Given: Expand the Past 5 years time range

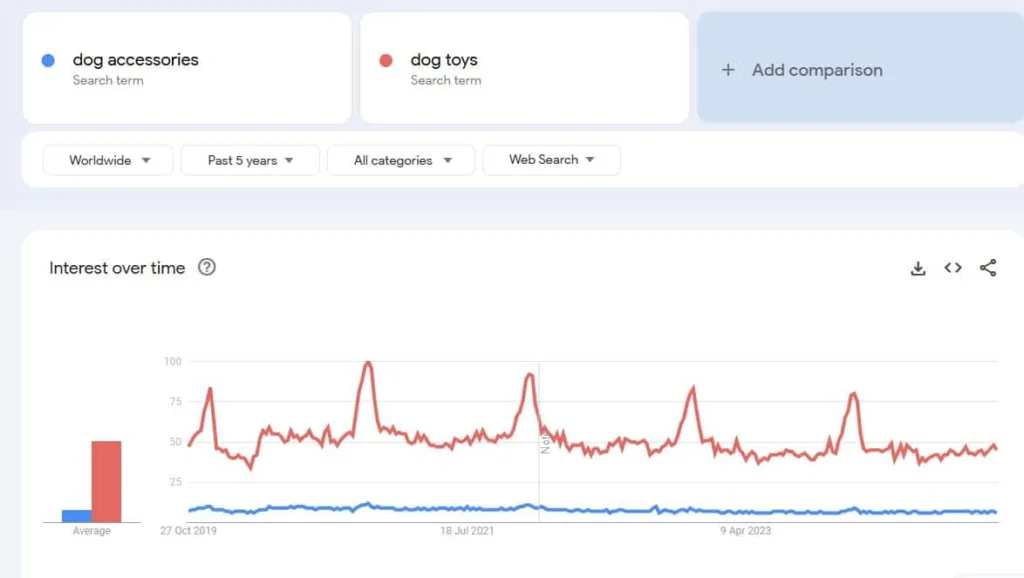Looking at the screenshot, I should pyautogui.click(x=250, y=160).
